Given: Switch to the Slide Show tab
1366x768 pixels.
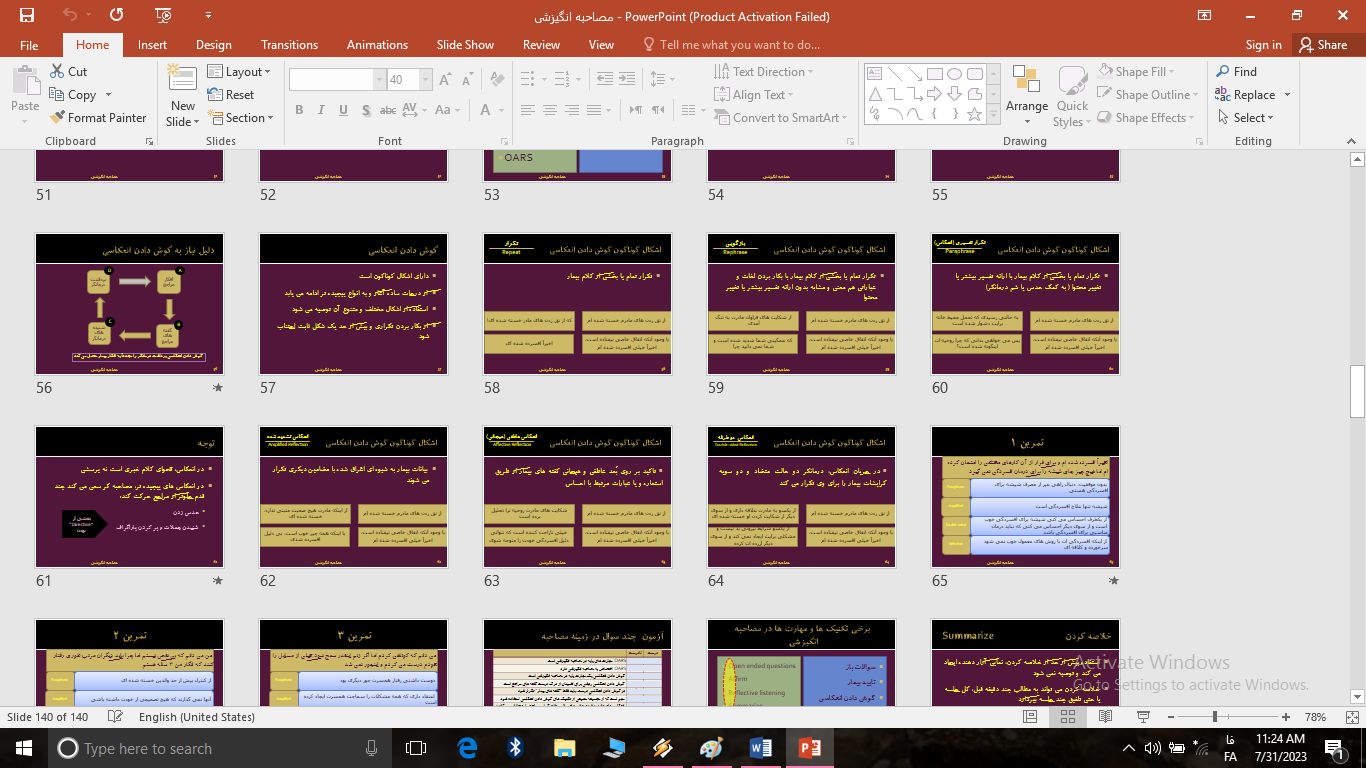Looking at the screenshot, I should pyautogui.click(x=465, y=45).
